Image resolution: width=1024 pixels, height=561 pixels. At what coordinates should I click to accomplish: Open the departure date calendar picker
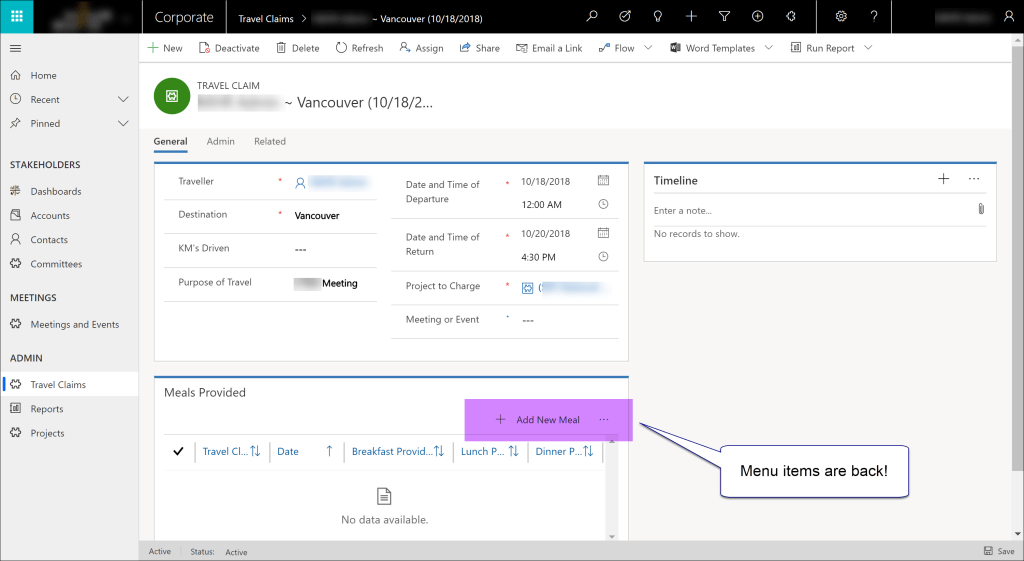click(603, 181)
